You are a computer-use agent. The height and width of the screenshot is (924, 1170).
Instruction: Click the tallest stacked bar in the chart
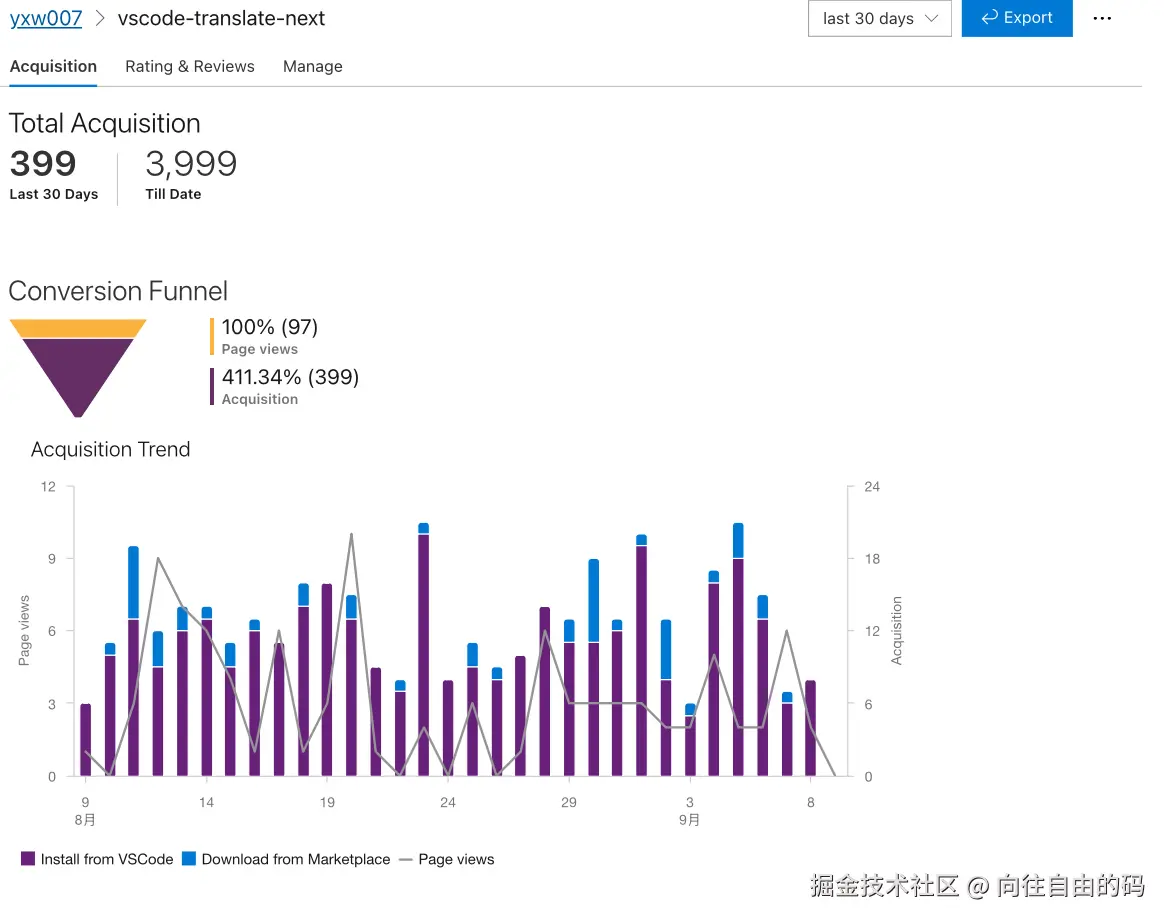click(738, 650)
